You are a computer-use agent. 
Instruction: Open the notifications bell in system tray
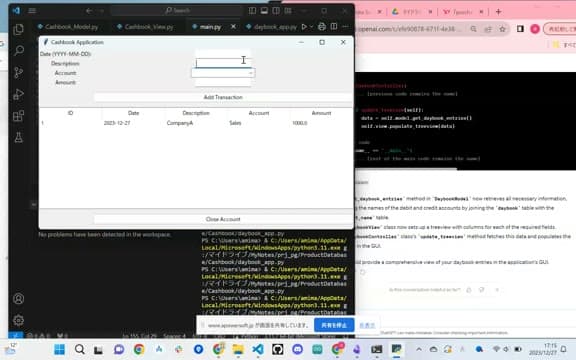pos(564,349)
